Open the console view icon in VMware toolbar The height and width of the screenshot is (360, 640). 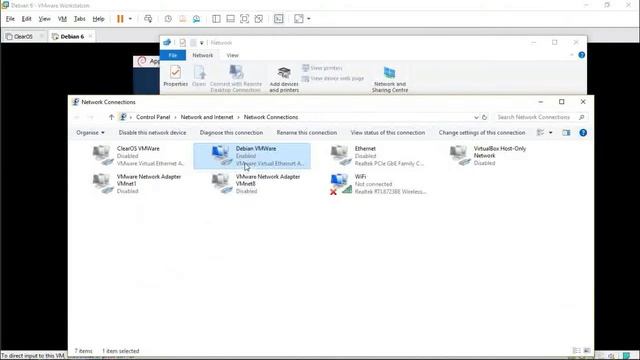coord(278,19)
